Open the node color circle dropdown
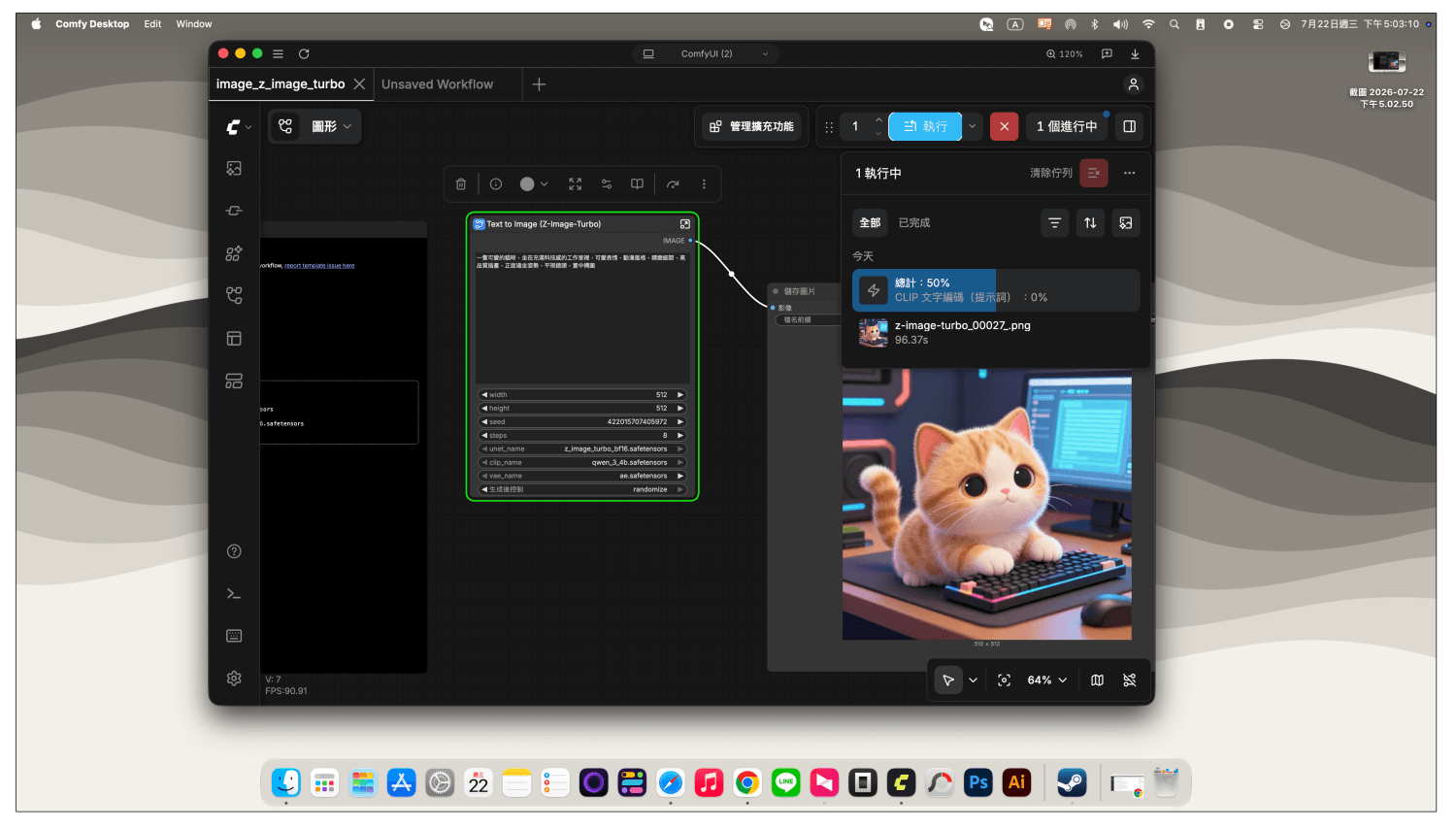This screenshot has width=1456, height=829. point(534,183)
